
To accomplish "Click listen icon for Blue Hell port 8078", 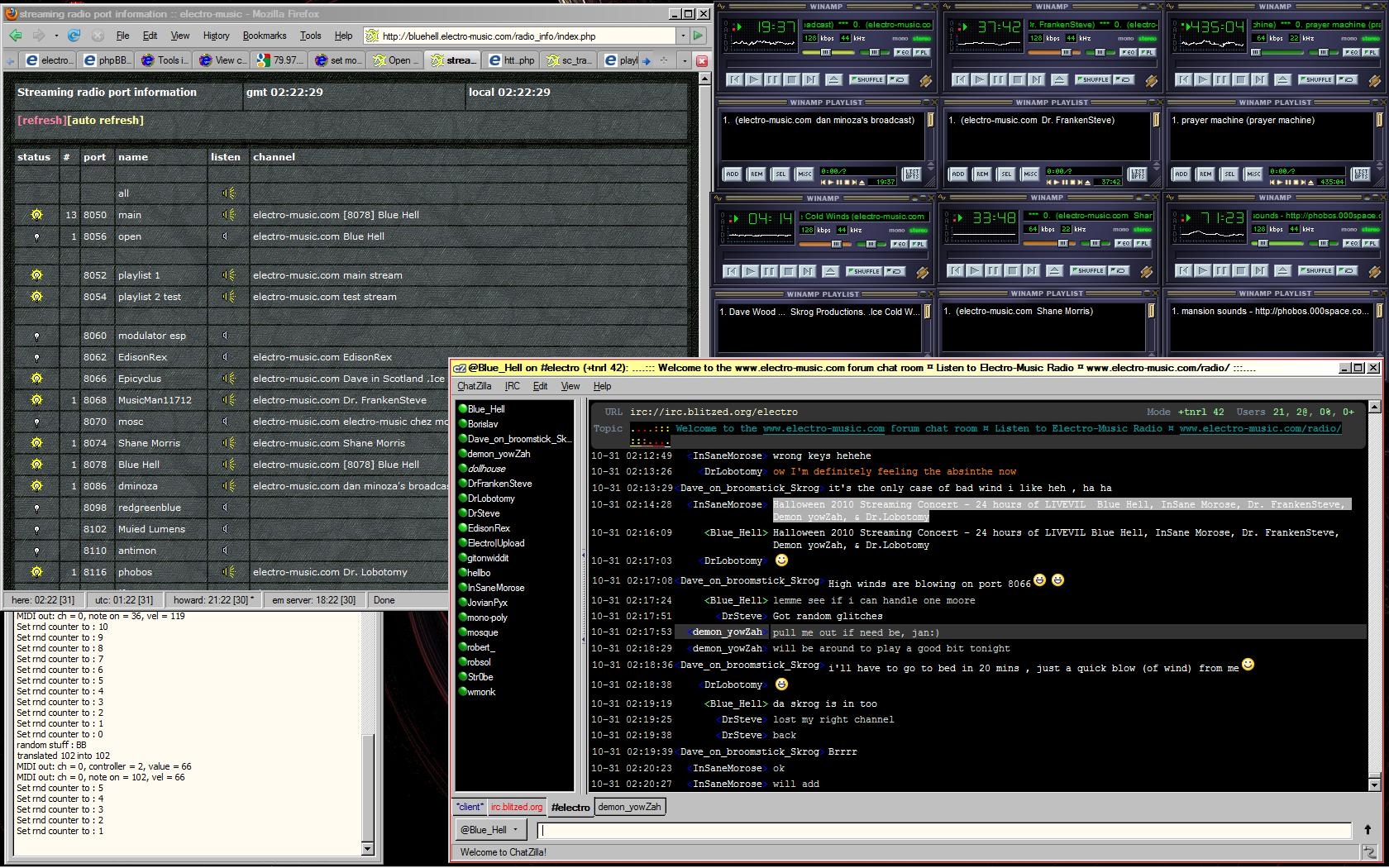I will tap(227, 465).
